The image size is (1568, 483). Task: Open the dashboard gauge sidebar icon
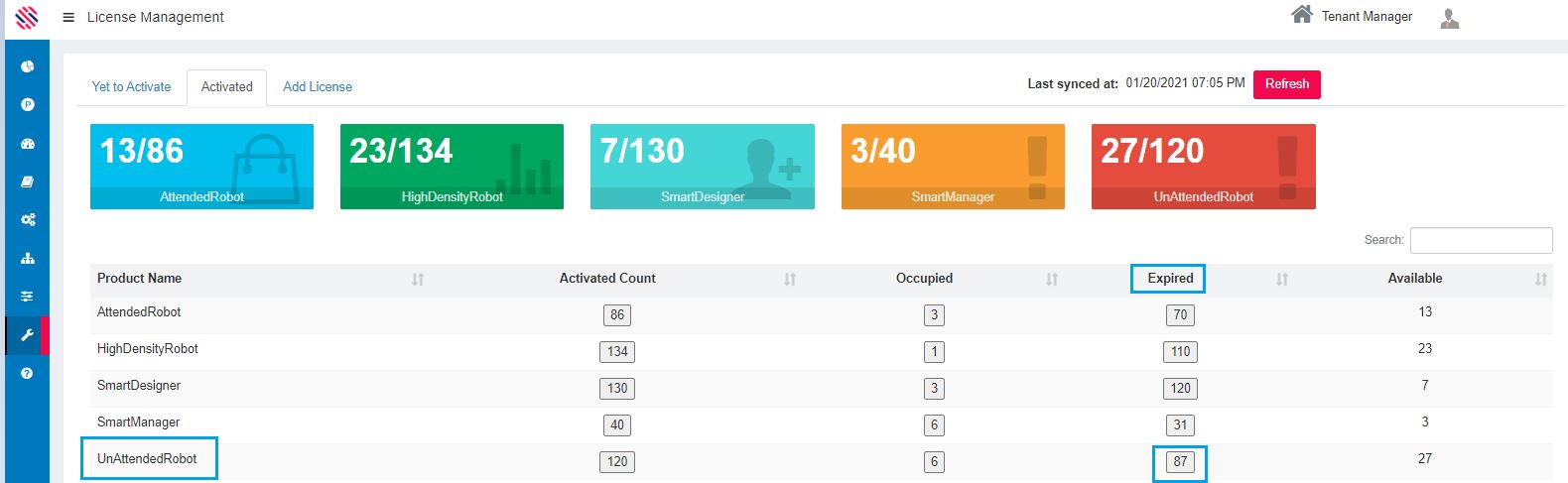(28, 144)
